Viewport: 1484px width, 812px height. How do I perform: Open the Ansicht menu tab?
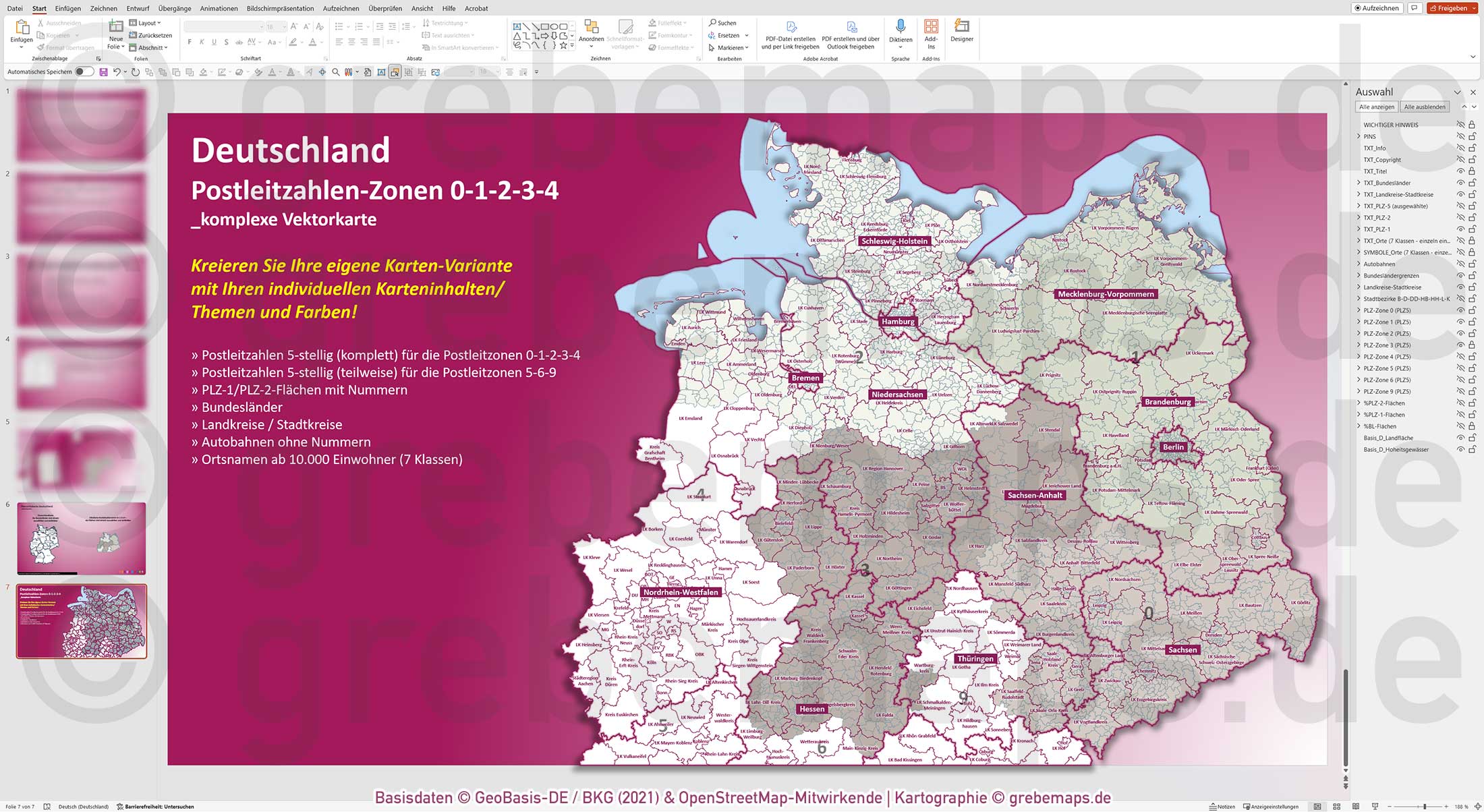click(x=422, y=8)
